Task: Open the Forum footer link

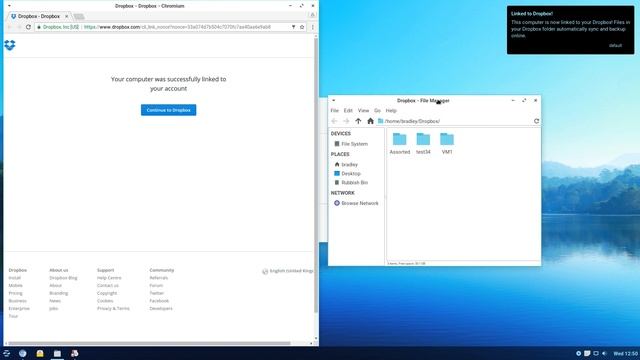Action: pyautogui.click(x=156, y=285)
